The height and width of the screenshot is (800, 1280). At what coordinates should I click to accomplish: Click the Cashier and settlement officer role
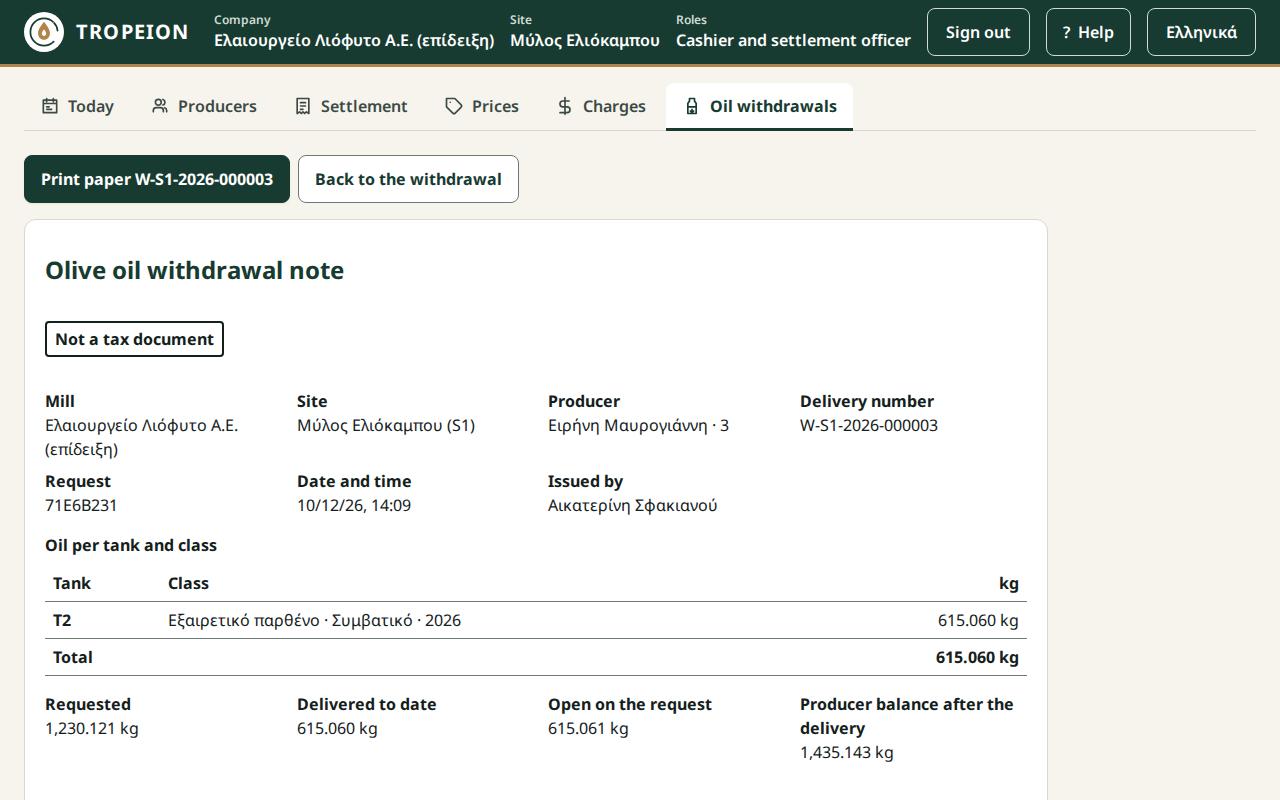click(793, 40)
